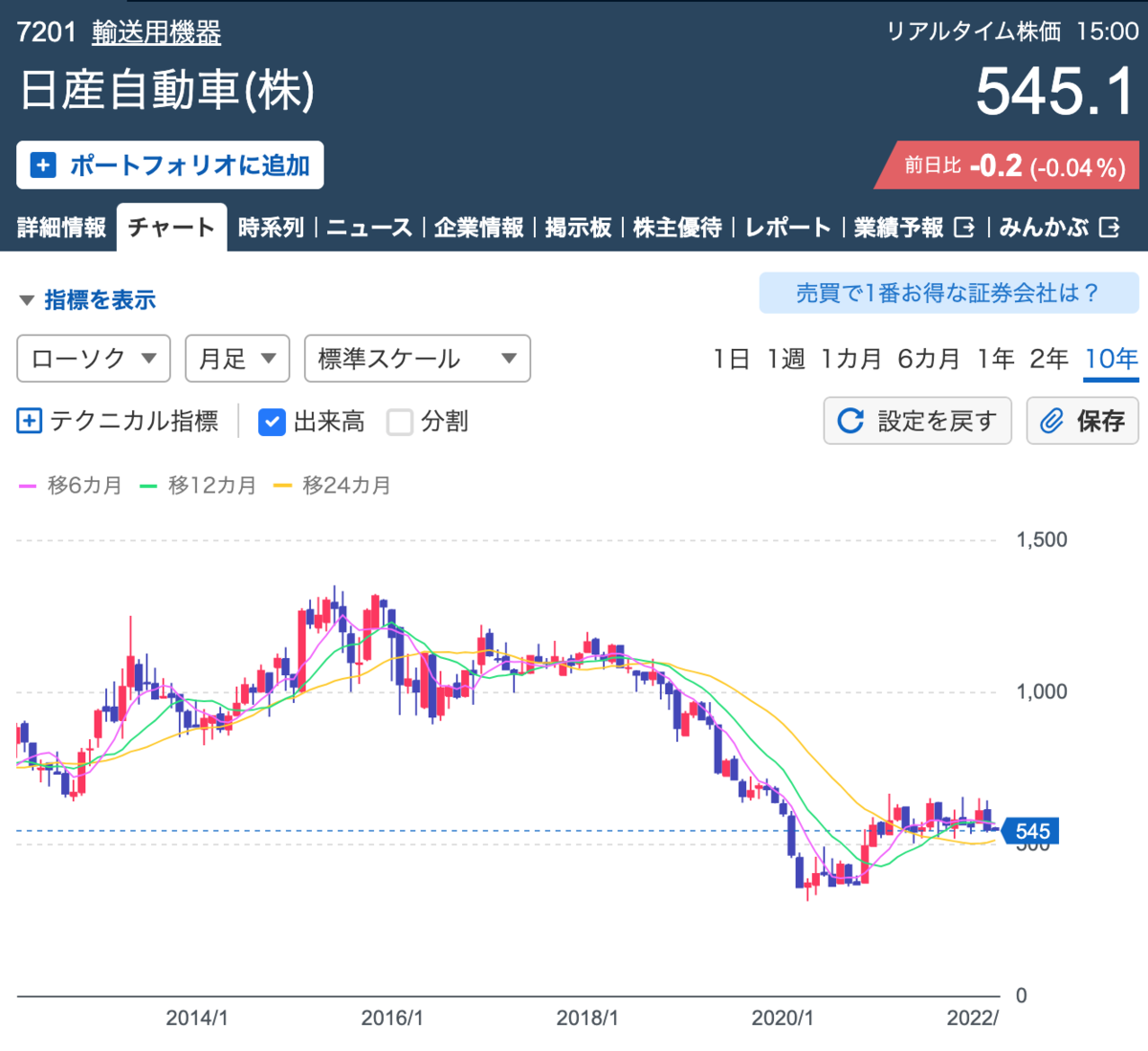Select the チャート tab
The height and width of the screenshot is (1051, 1148).
click(x=172, y=228)
